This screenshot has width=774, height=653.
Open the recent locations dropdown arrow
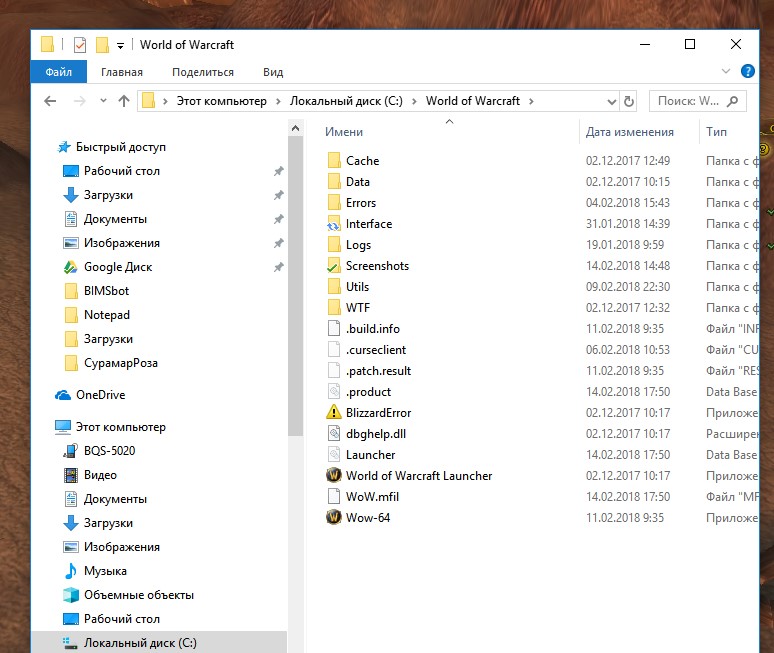point(103,101)
